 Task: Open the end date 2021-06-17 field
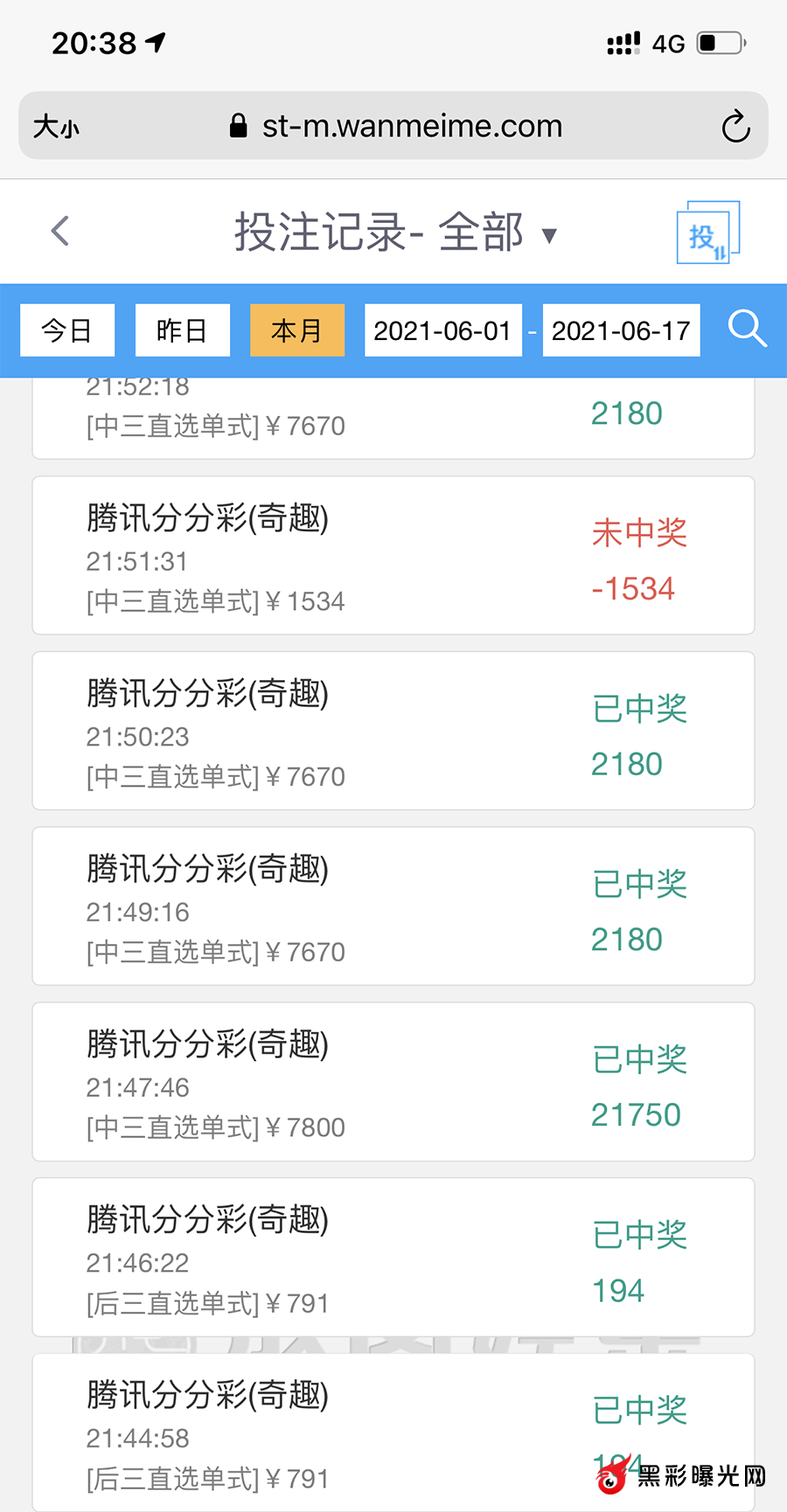pos(621,330)
